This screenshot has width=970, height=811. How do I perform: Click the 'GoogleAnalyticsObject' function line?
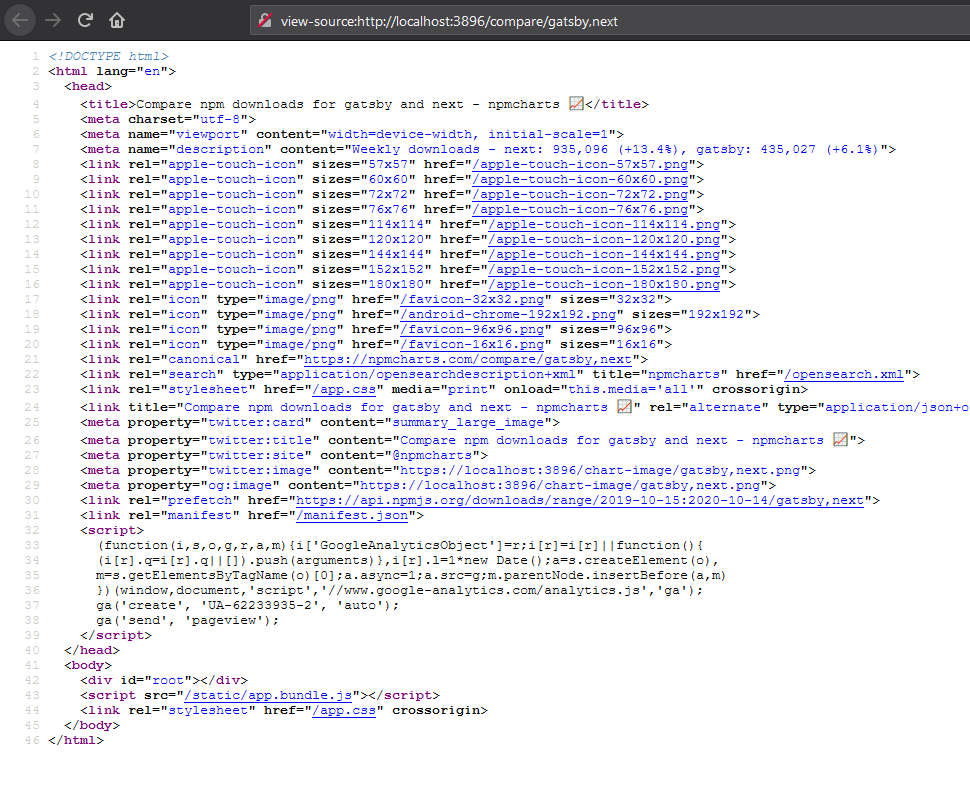click(400, 546)
